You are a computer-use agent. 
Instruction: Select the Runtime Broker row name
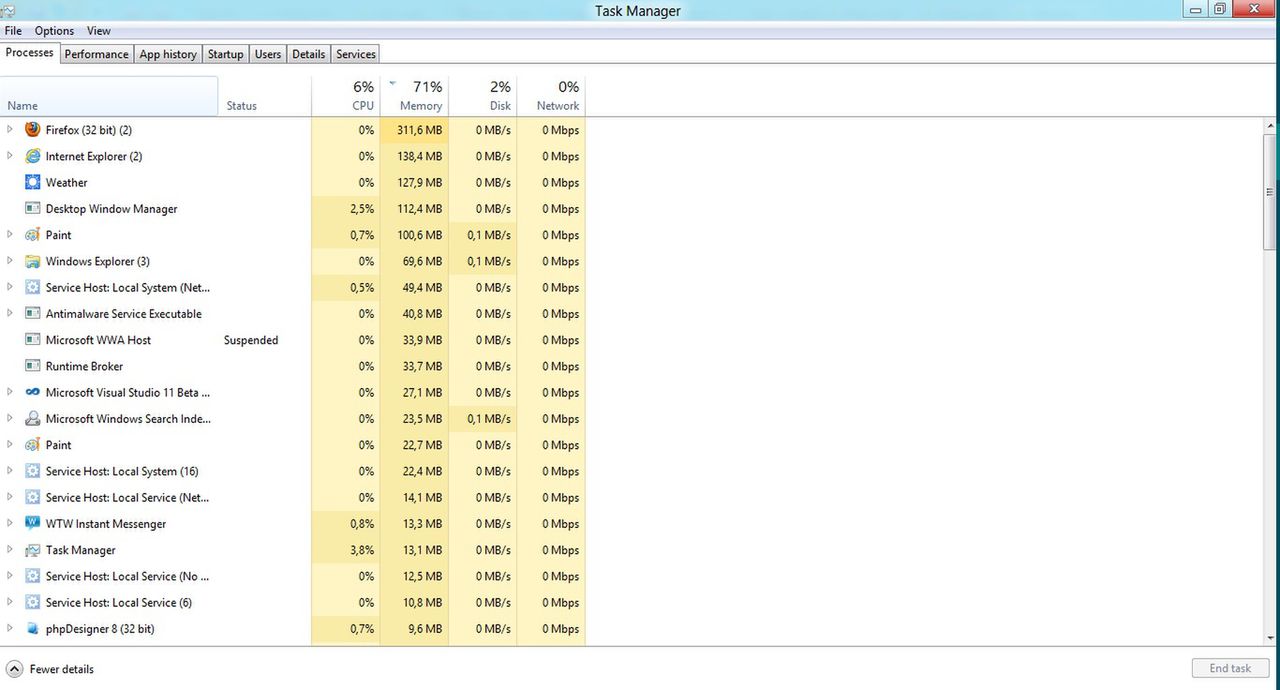click(84, 366)
